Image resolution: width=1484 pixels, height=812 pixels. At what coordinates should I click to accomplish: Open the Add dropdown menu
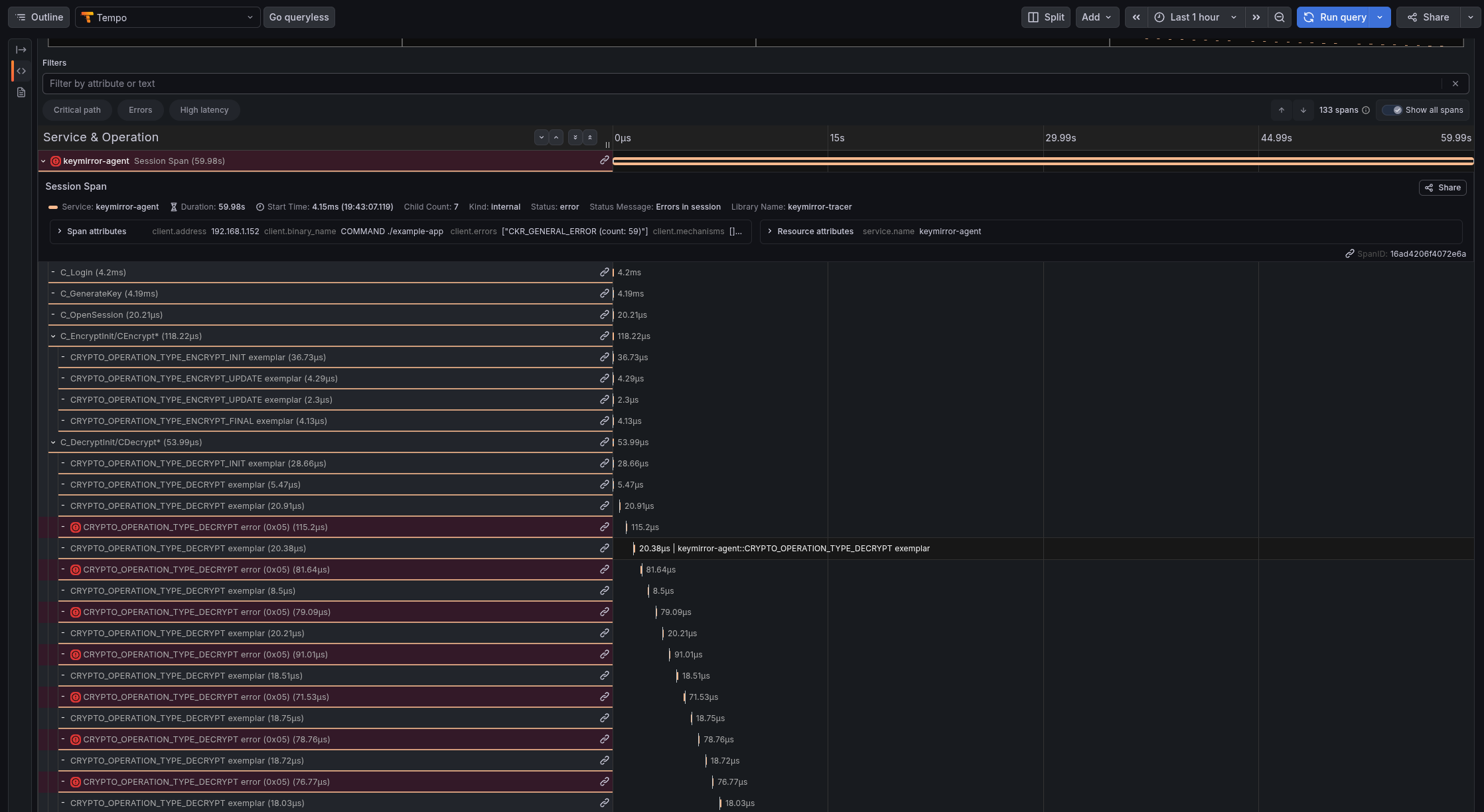point(1097,17)
